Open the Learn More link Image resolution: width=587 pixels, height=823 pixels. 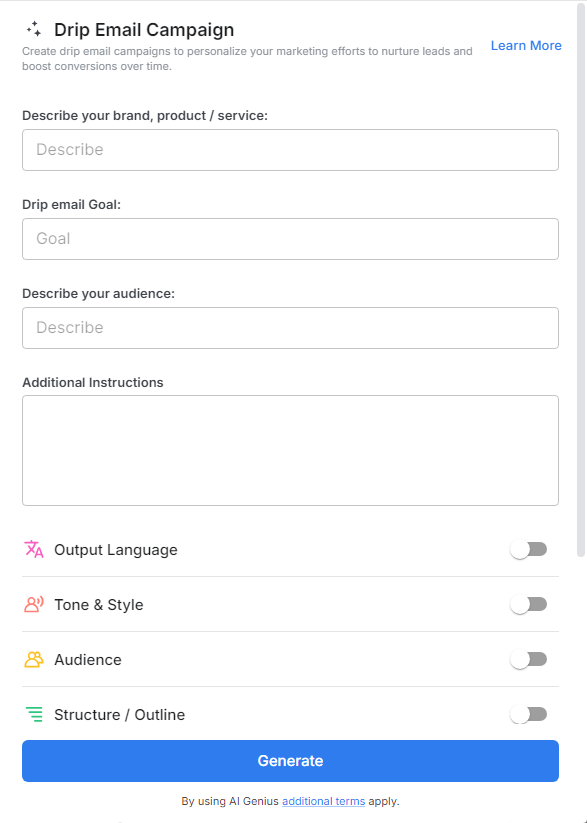pos(525,45)
